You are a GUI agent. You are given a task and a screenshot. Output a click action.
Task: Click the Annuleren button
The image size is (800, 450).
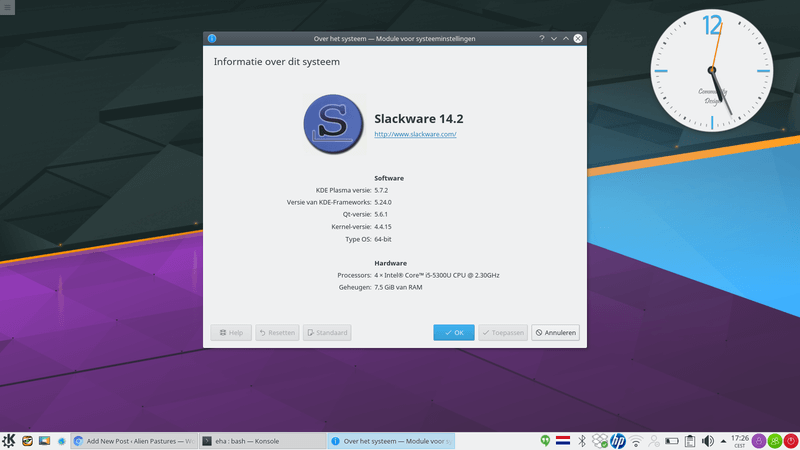pyautogui.click(x=556, y=332)
